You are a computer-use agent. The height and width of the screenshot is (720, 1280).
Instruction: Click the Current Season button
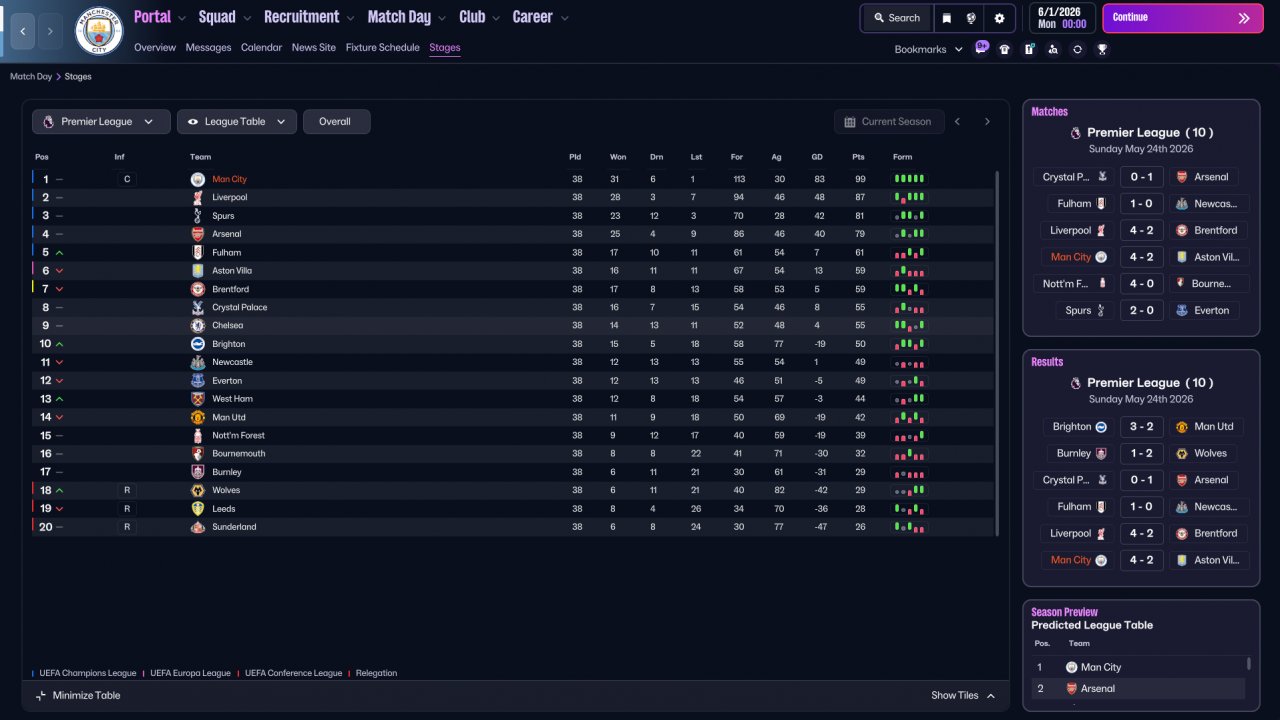click(x=889, y=122)
